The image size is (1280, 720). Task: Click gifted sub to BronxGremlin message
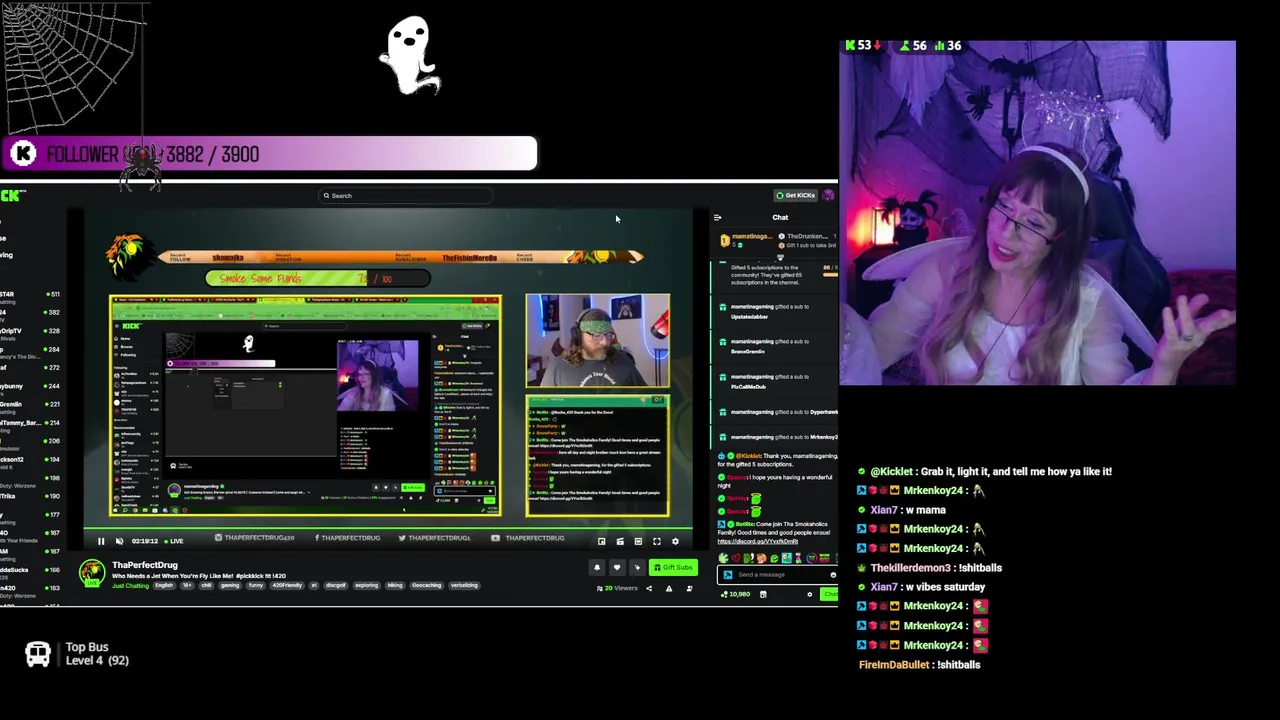775,346
